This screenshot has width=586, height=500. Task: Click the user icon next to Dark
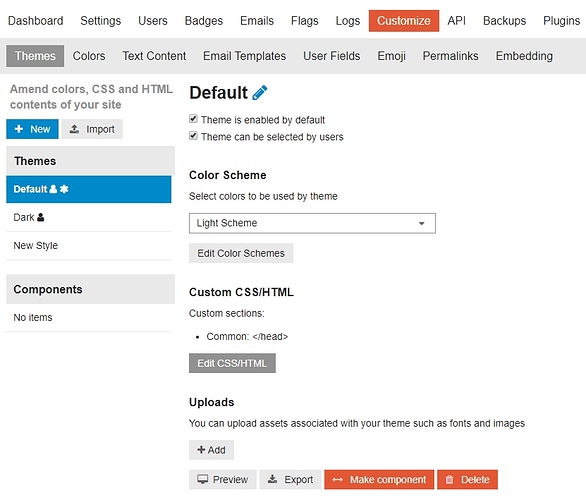pos(40,217)
